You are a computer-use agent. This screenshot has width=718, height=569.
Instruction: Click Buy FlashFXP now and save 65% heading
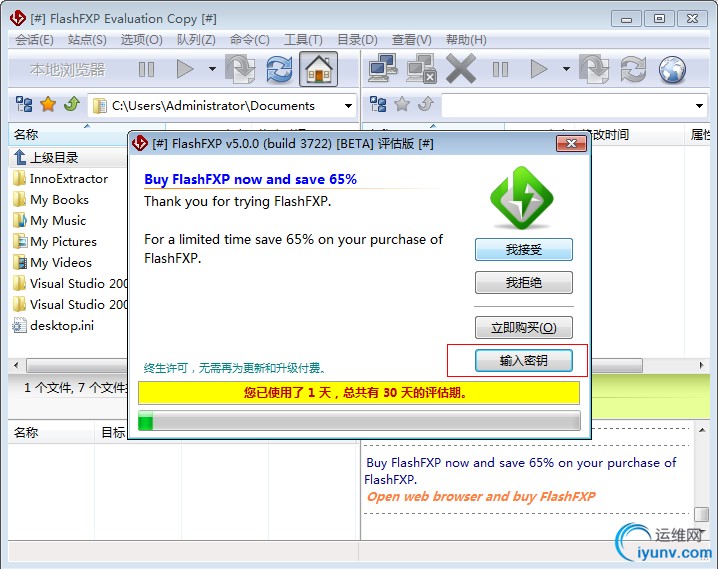pyautogui.click(x=250, y=179)
